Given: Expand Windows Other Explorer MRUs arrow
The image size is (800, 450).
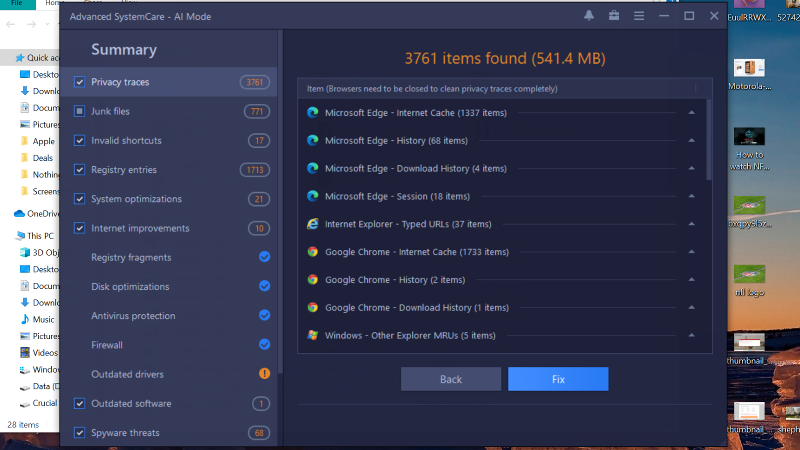Looking at the screenshot, I should [x=691, y=335].
